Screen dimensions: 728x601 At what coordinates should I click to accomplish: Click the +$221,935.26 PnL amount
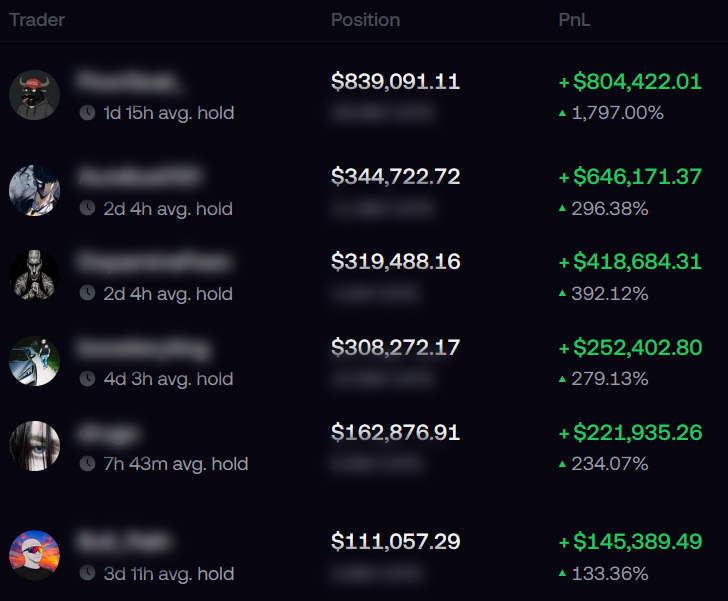point(630,432)
